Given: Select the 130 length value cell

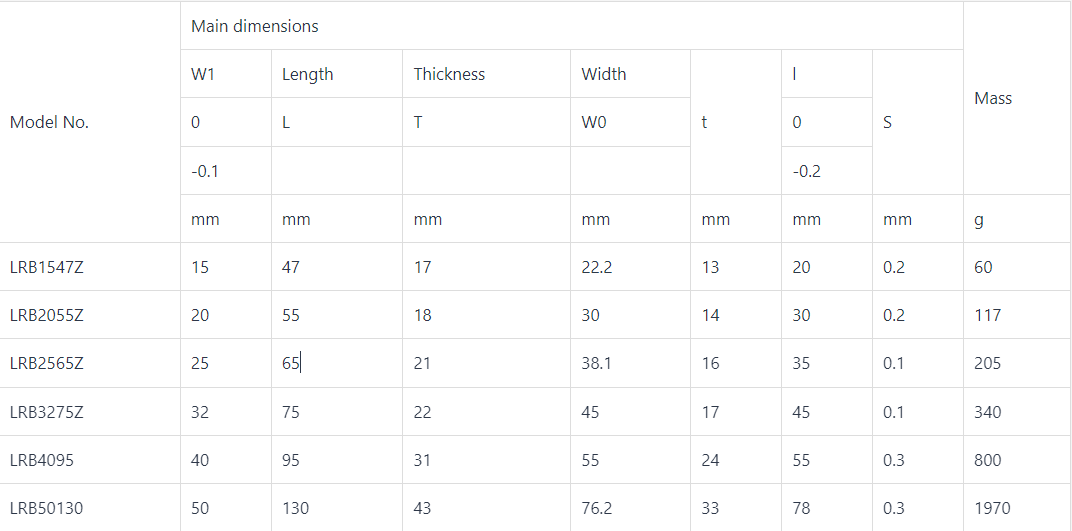Looking at the screenshot, I should (x=336, y=508).
